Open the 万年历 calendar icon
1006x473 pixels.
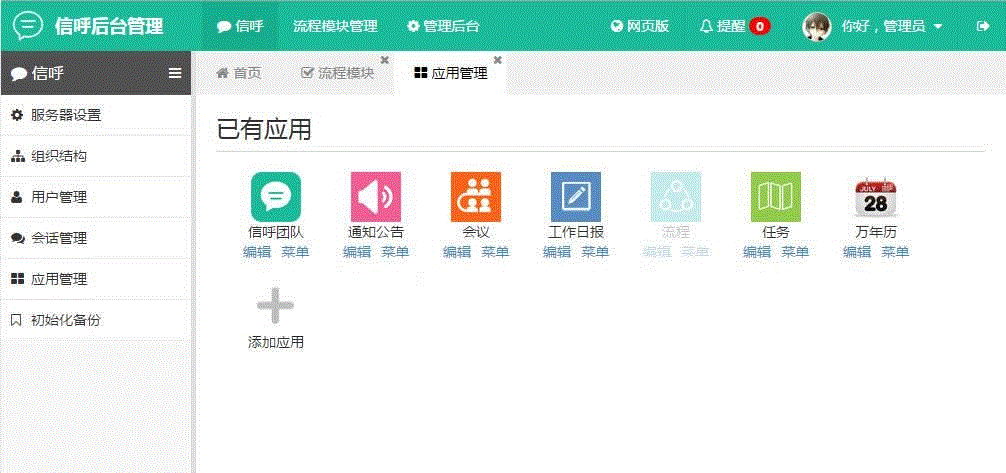click(876, 197)
